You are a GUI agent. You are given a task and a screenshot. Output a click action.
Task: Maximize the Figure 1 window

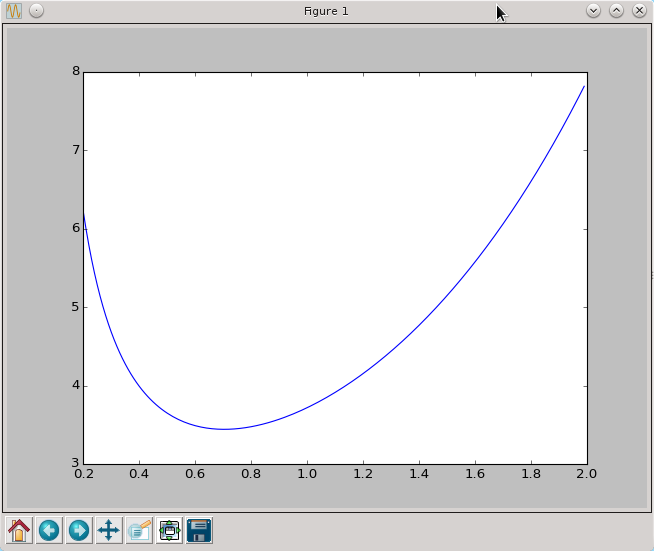(616, 11)
